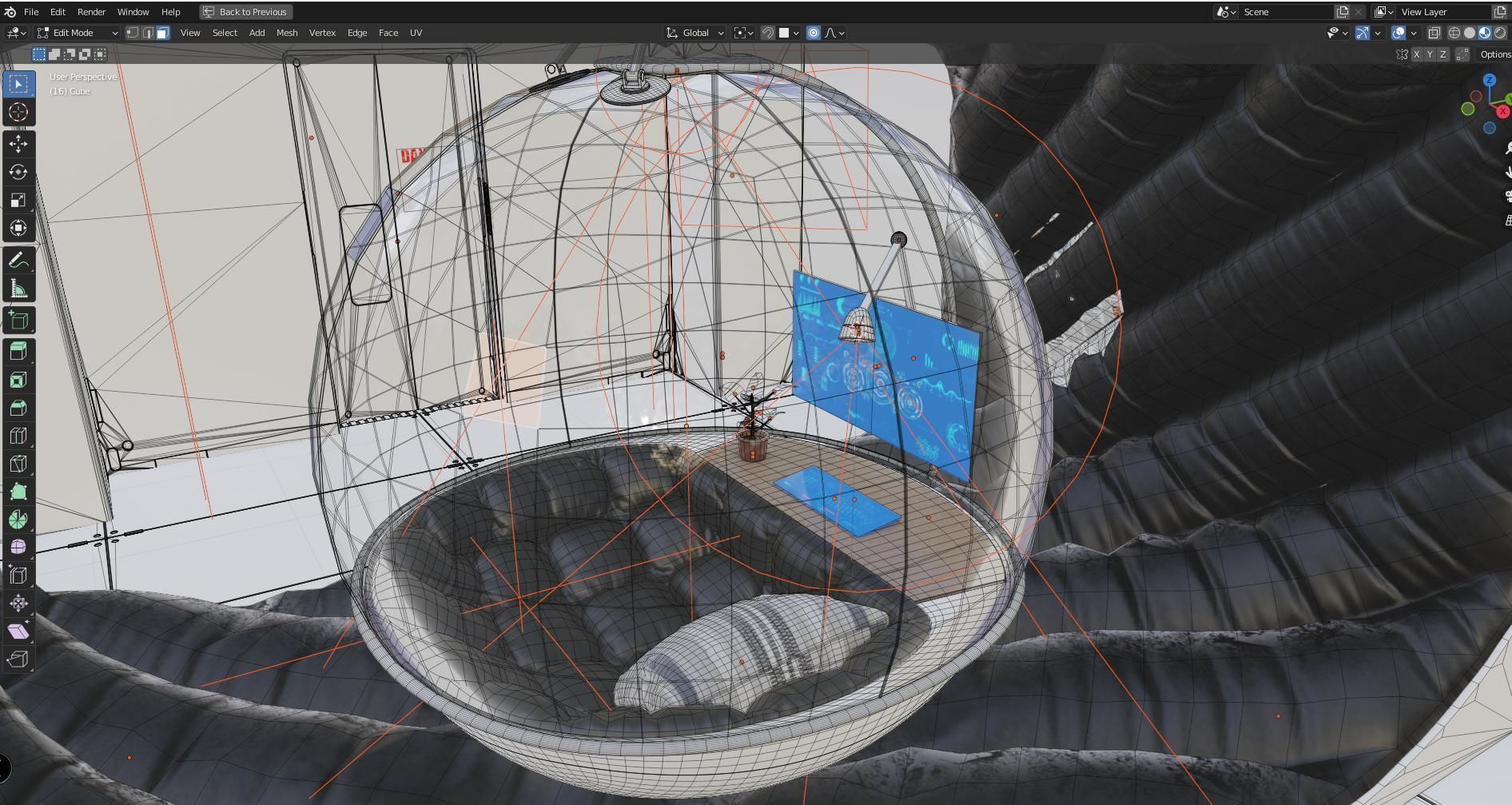
Task: Activate the Bevel tool
Action: (x=18, y=408)
